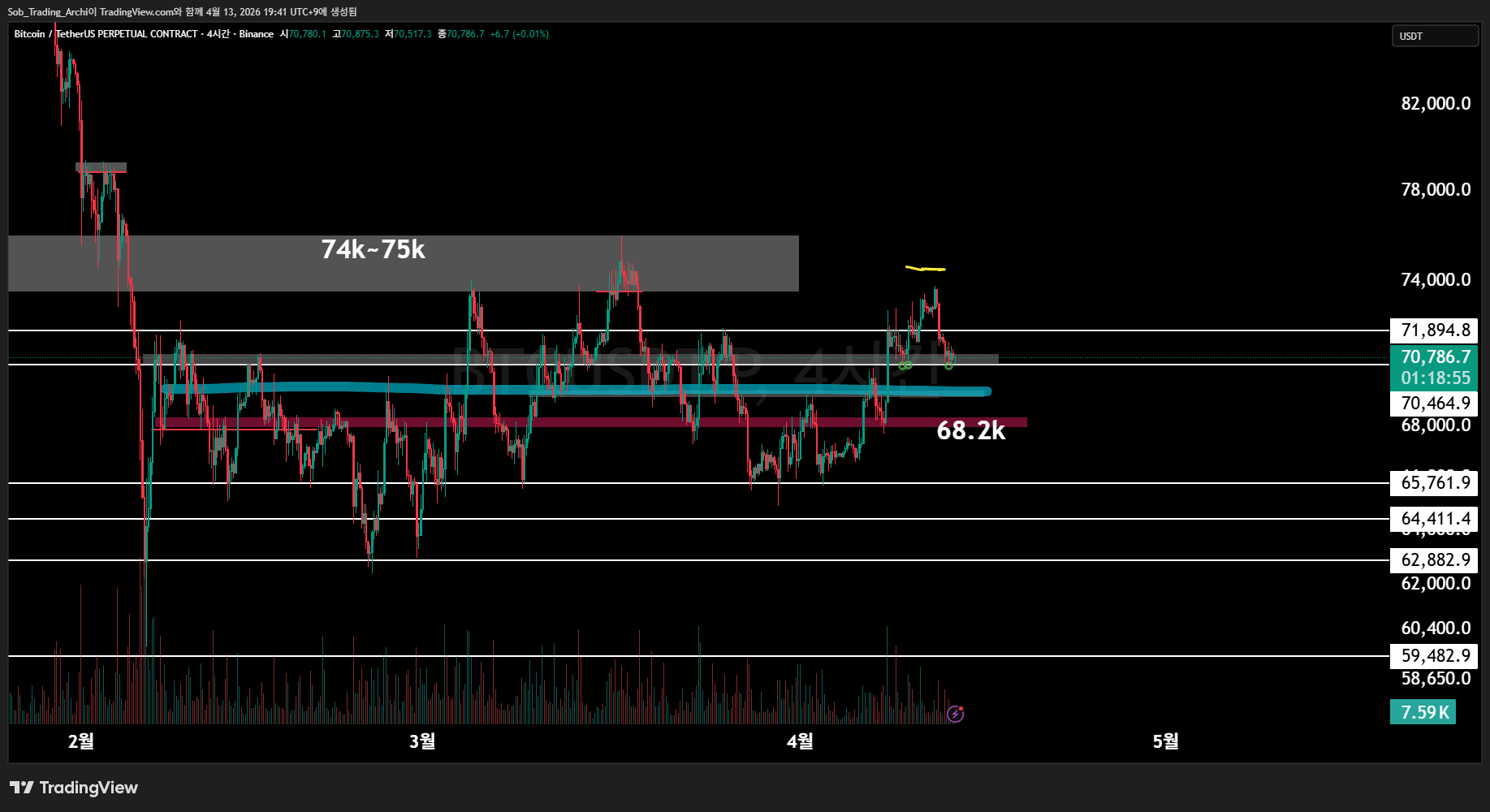Click the candle countdown timer 01:18:55
The image size is (1490, 812).
tap(1435, 378)
